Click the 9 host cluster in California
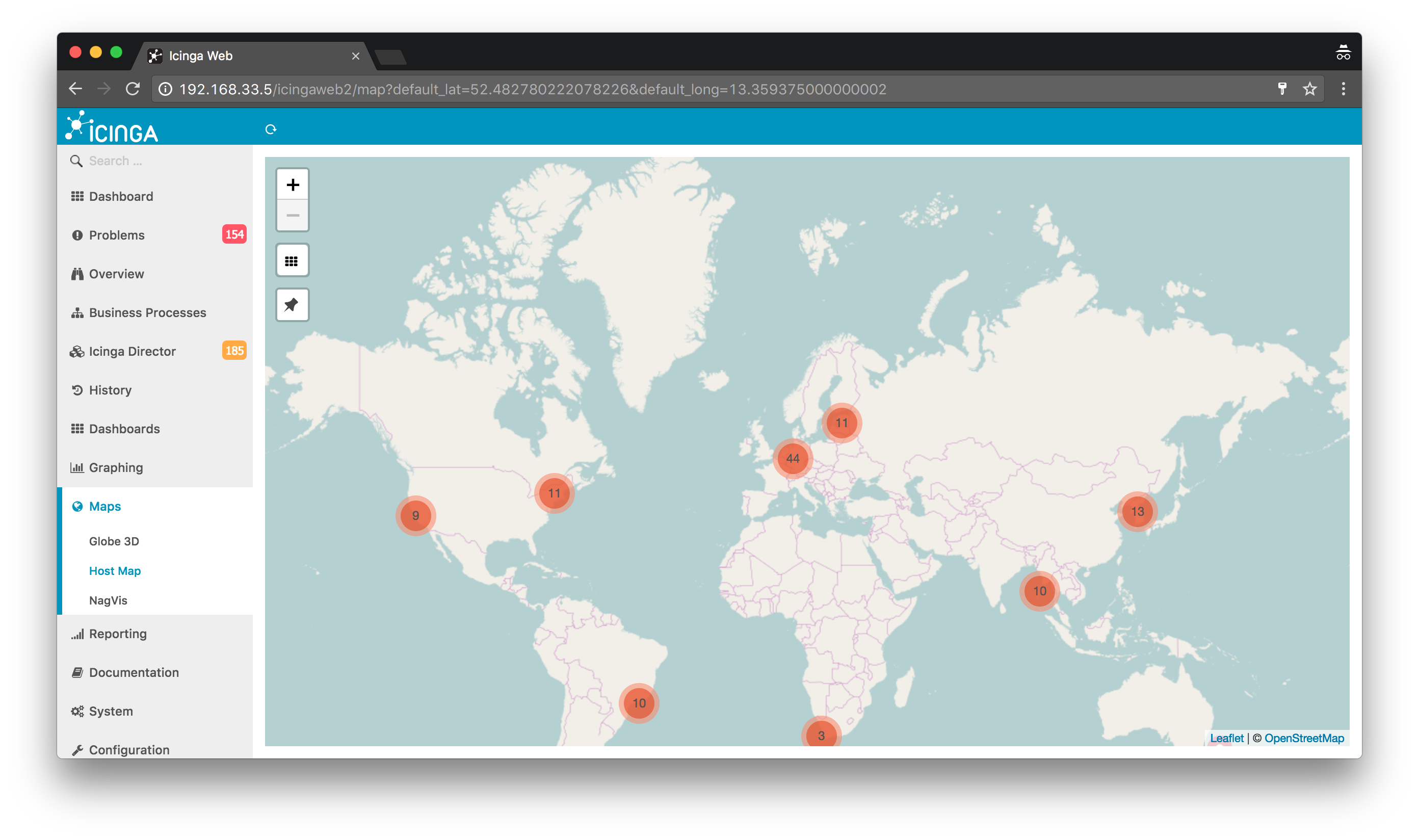Screen dimensions: 1419x840 coord(415,516)
